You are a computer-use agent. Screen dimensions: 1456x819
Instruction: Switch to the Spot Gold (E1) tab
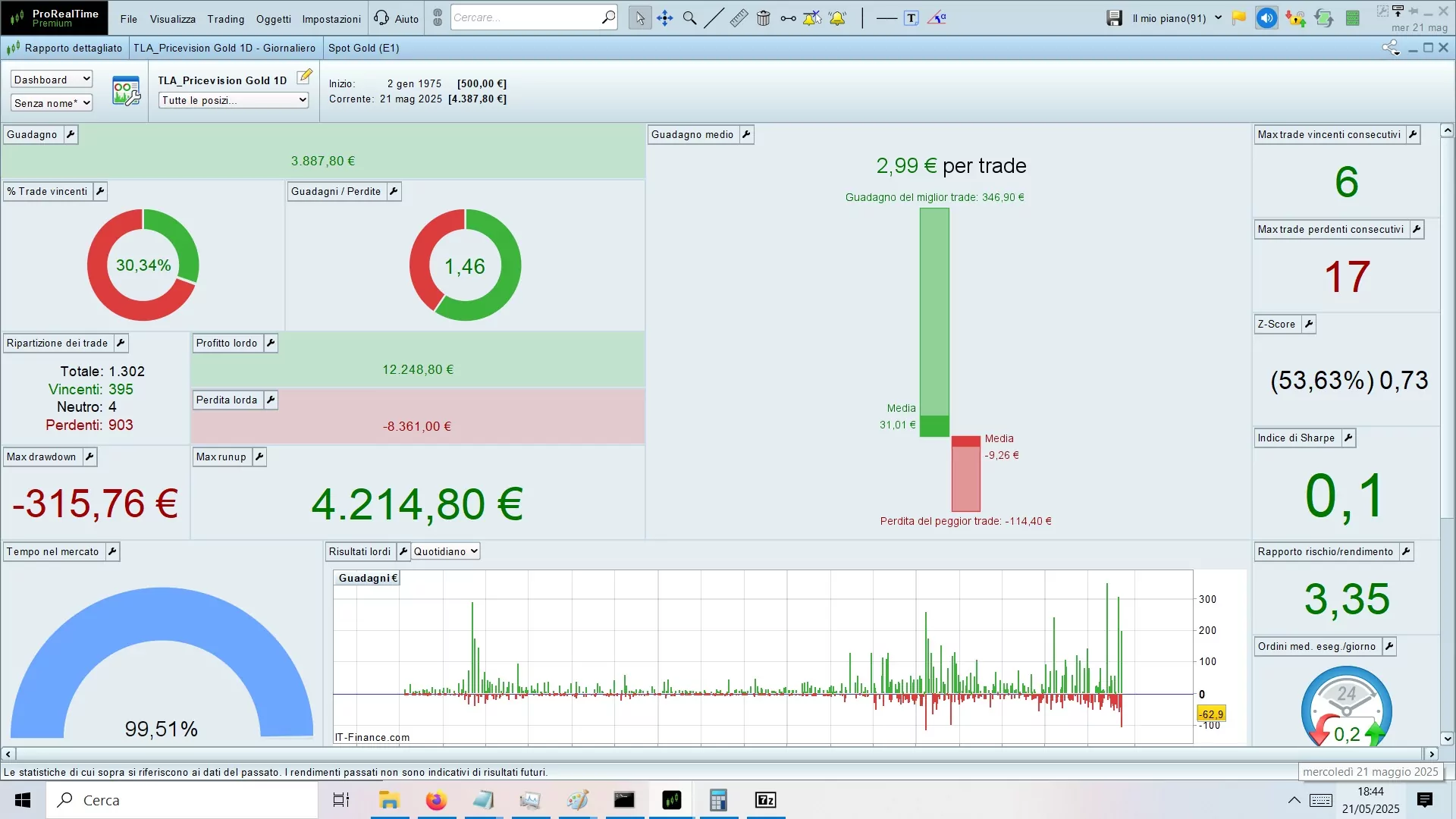364,48
